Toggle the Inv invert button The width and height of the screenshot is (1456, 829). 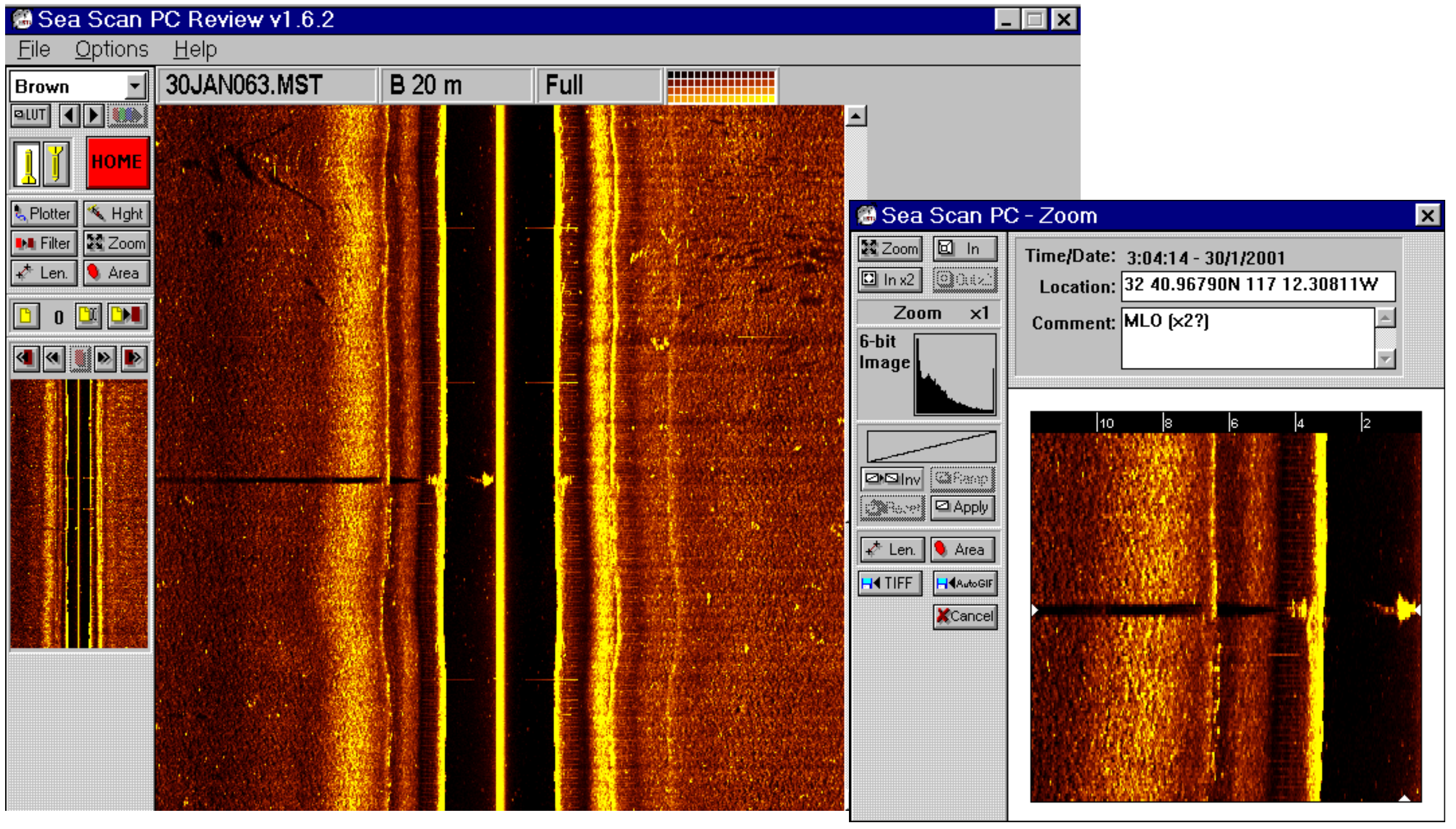coord(892,479)
